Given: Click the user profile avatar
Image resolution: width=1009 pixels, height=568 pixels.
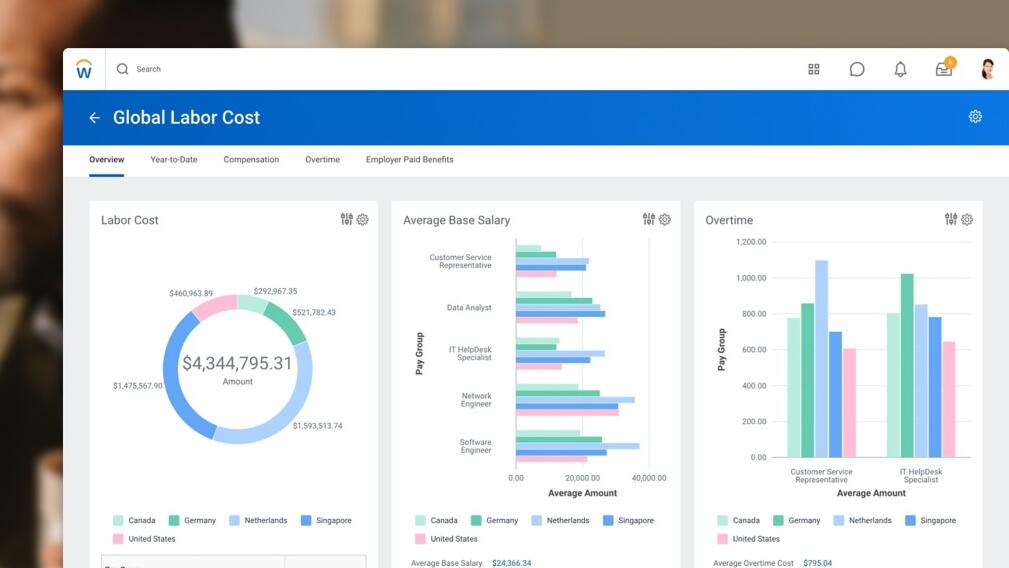Looking at the screenshot, I should (987, 69).
